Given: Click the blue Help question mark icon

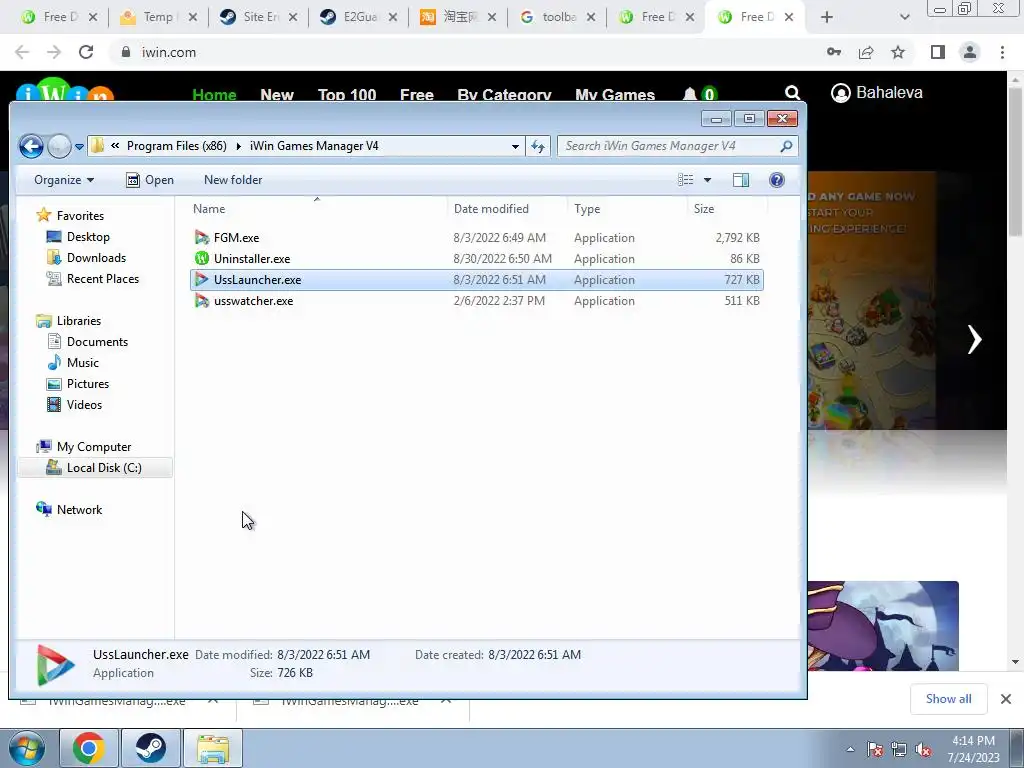Looking at the screenshot, I should [776, 180].
